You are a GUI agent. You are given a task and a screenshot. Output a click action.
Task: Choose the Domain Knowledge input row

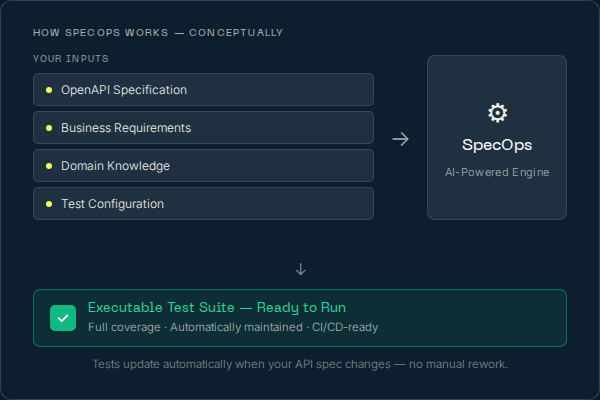click(203, 166)
